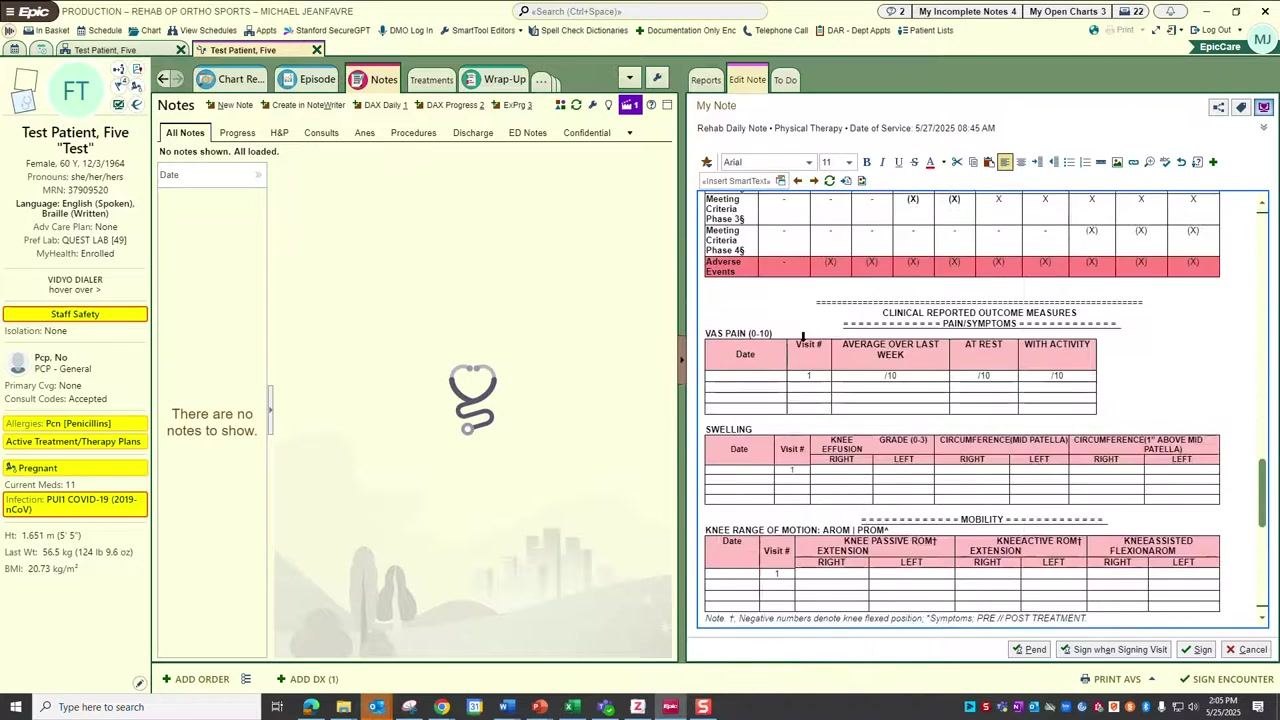Screen dimensions: 1280x720
Task: Click the Insert SmartText field
Action: [737, 181]
